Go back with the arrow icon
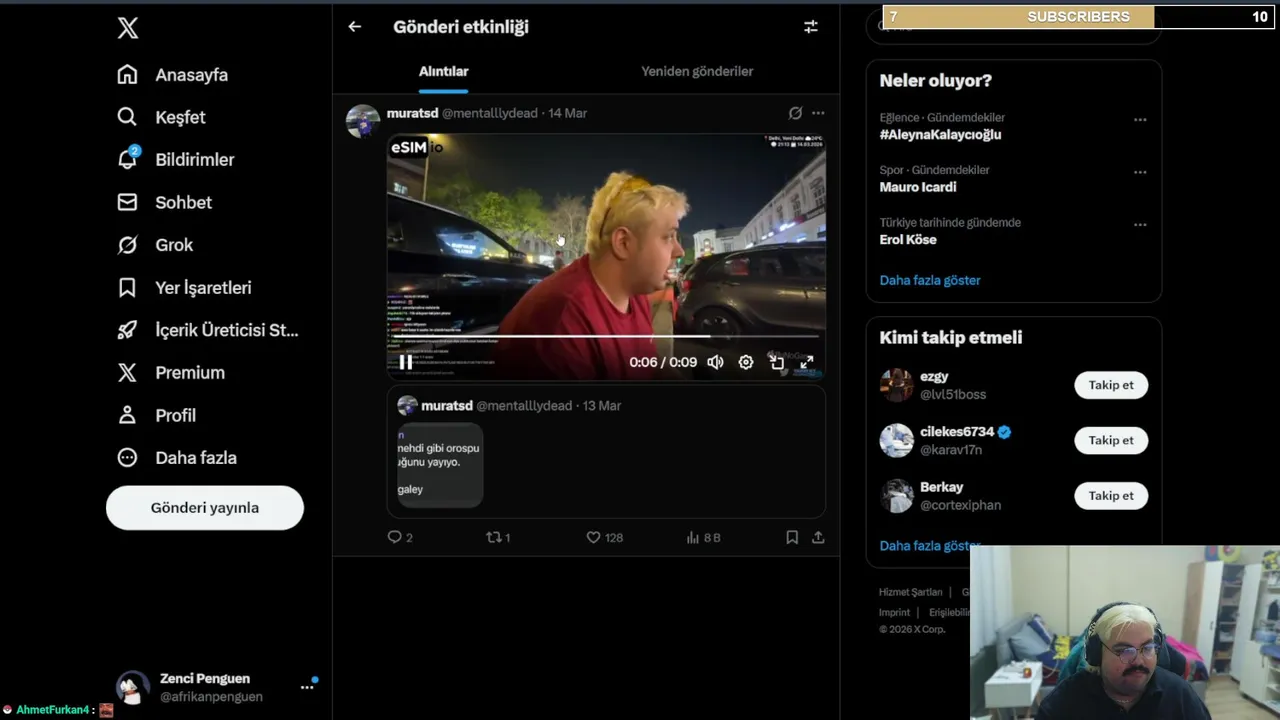The width and height of the screenshot is (1280, 720). click(355, 27)
